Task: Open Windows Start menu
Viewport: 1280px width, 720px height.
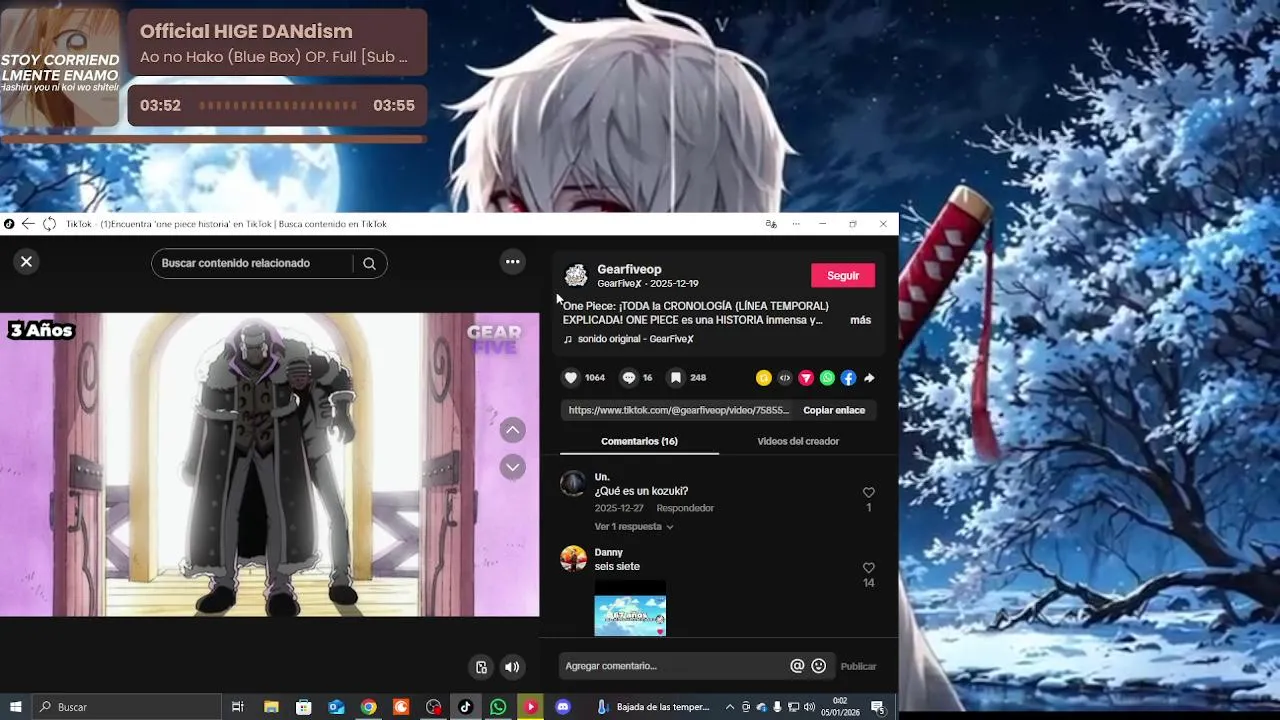Action: [15, 707]
